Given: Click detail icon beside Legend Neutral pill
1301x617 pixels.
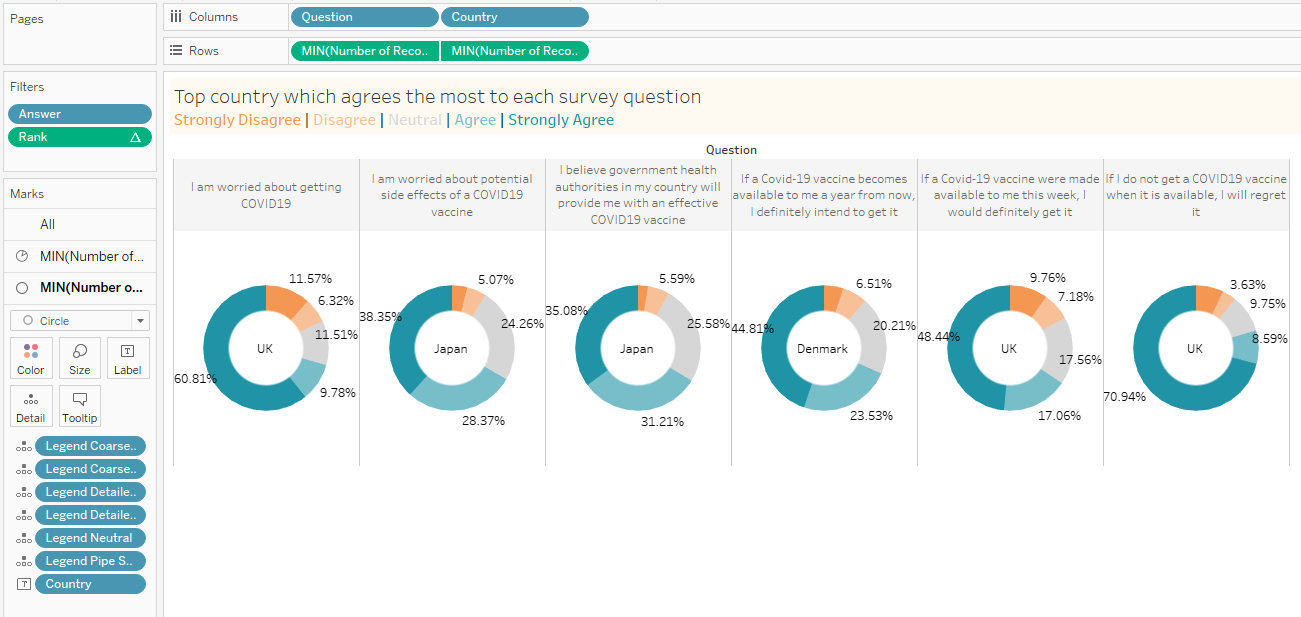Looking at the screenshot, I should pos(23,538).
